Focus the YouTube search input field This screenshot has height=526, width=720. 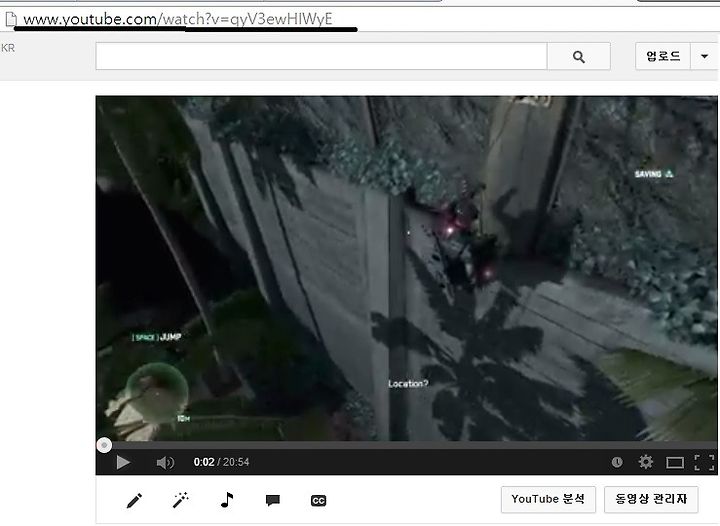tap(321, 56)
